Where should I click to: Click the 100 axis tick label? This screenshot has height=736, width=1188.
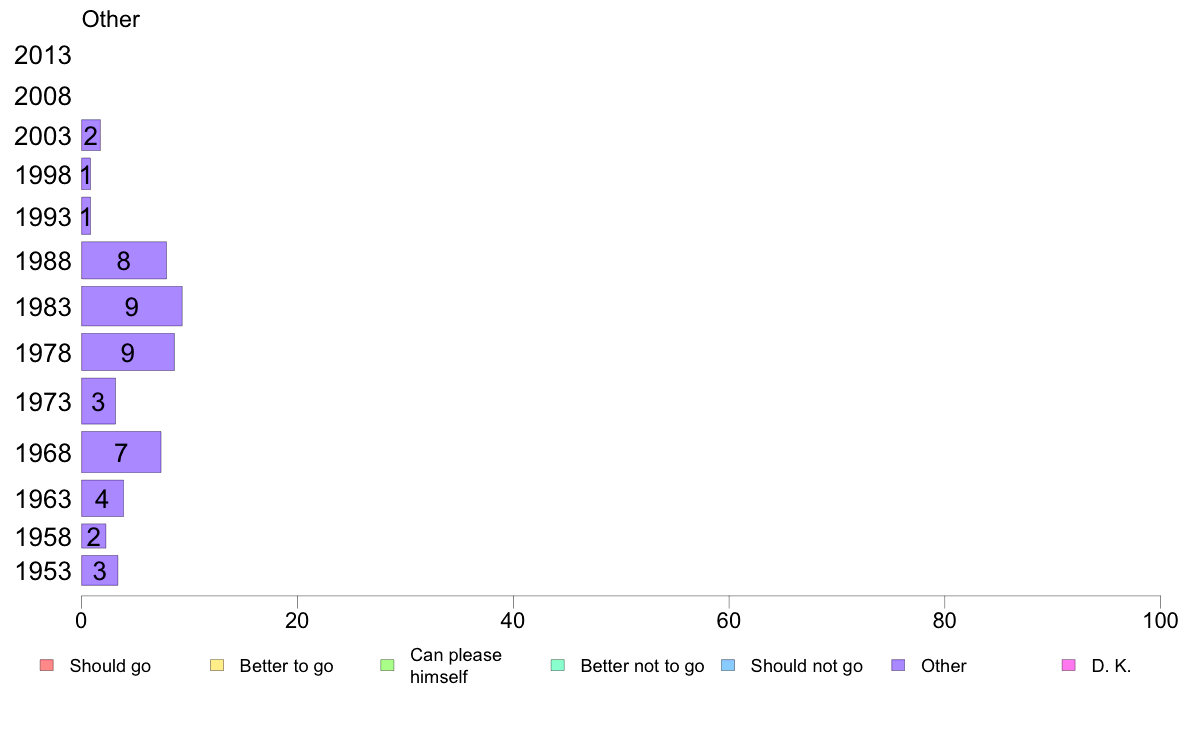click(x=1160, y=621)
